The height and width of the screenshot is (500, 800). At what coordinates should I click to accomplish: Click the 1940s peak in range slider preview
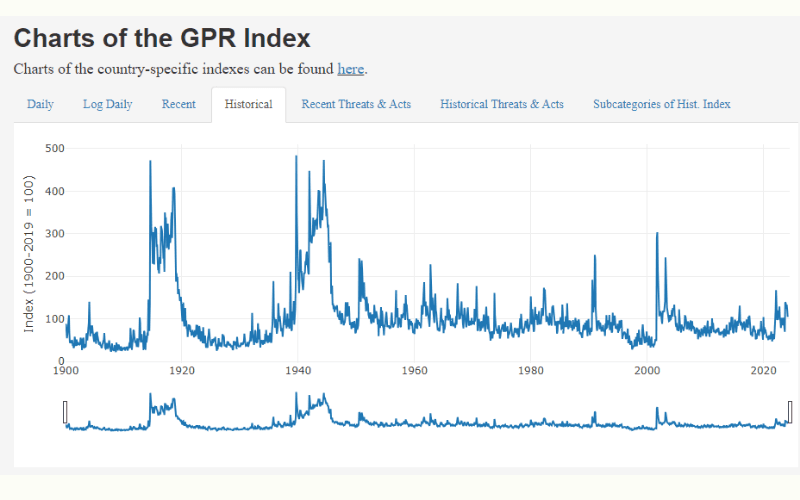pyautogui.click(x=297, y=398)
